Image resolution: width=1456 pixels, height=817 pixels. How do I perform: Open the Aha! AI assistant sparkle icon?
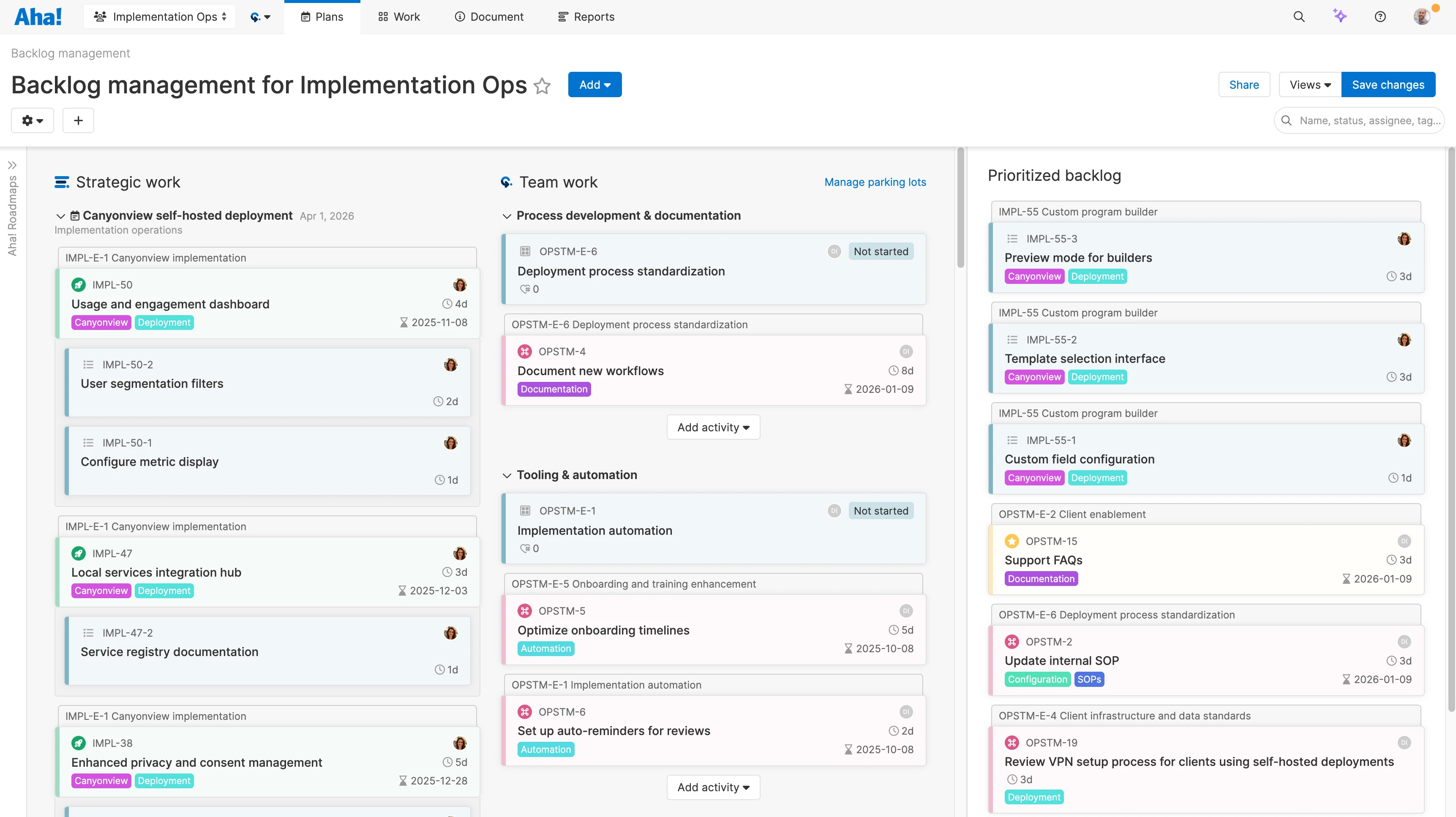pos(1340,16)
